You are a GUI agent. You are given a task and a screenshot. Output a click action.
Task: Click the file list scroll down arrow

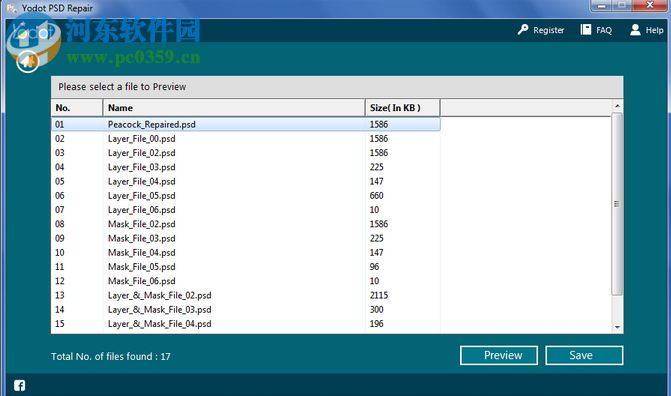pos(617,328)
